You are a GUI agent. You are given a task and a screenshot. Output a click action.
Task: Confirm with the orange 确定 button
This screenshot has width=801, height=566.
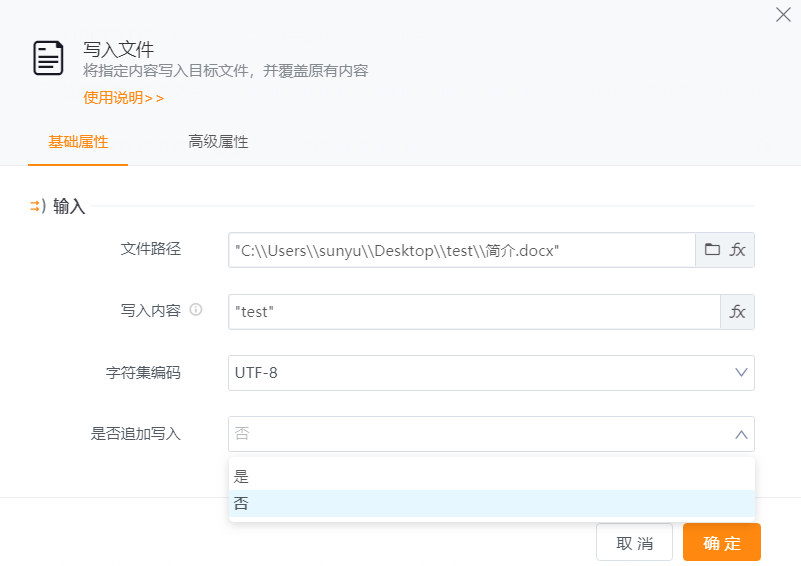(721, 543)
